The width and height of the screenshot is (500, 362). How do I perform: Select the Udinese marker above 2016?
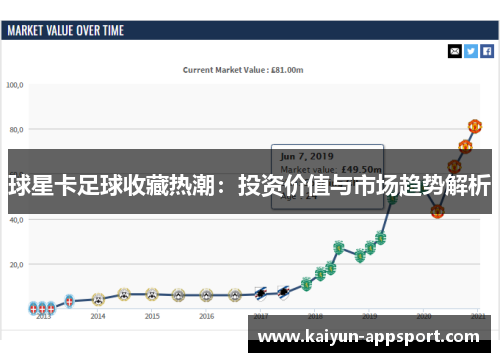206,295
